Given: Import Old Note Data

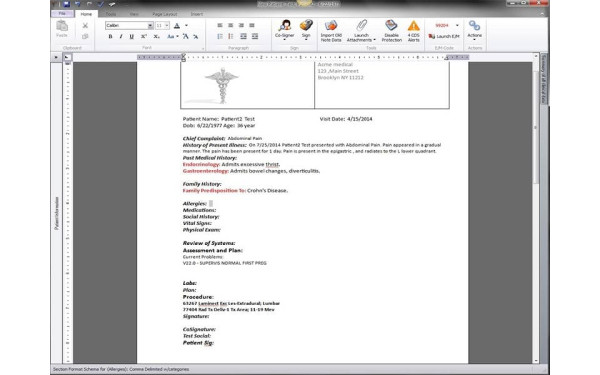Looking at the screenshot, I should [x=331, y=31].
